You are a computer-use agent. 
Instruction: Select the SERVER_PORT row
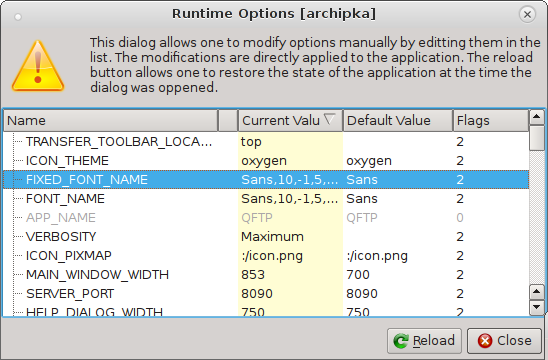[266, 294]
